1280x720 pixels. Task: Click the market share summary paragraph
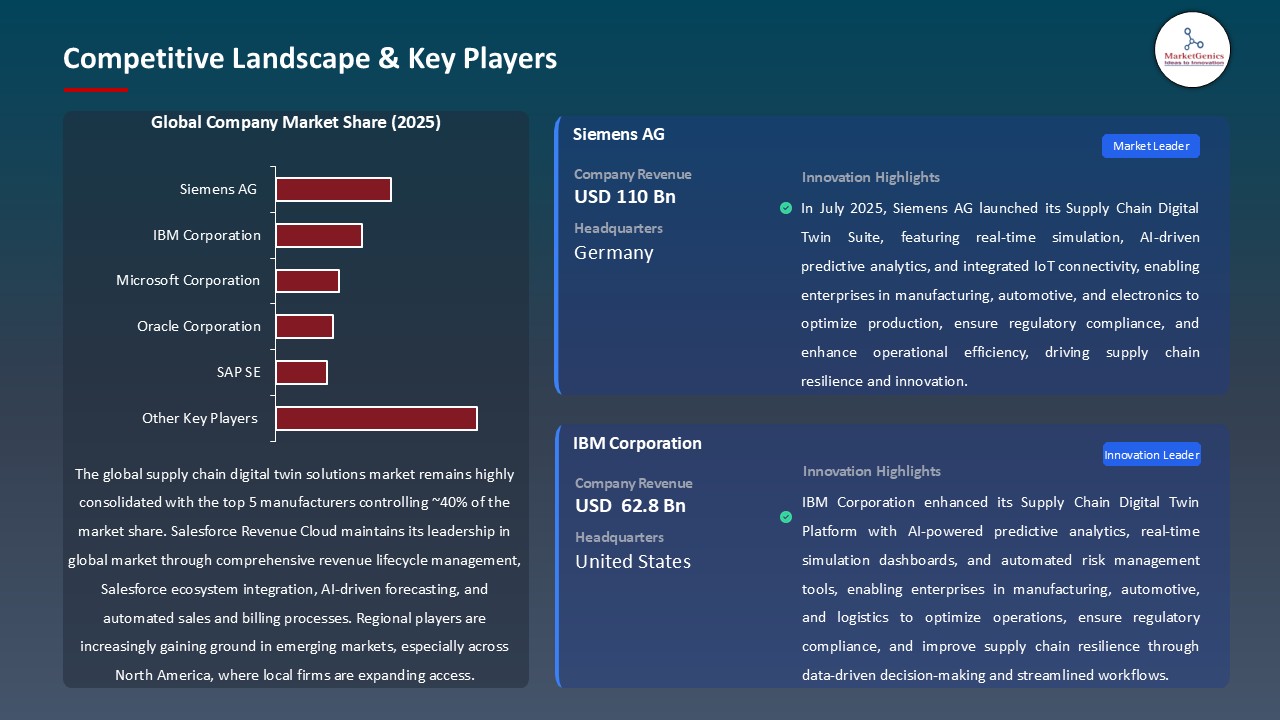click(x=296, y=574)
